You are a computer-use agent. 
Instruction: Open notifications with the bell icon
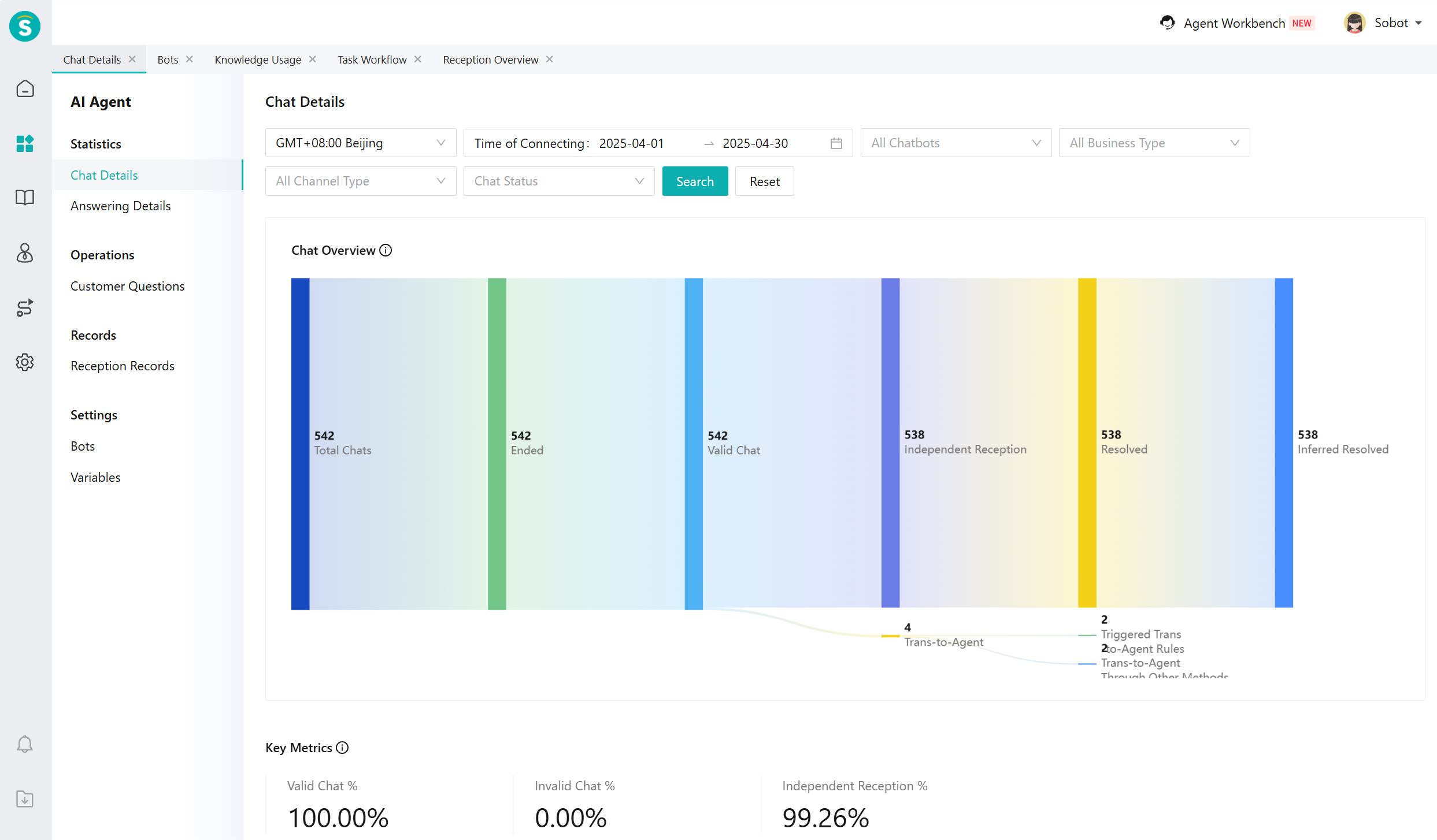click(x=25, y=744)
